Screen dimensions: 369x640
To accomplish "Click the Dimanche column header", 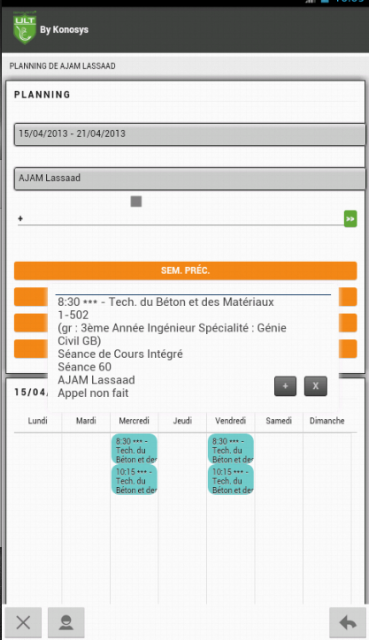I will click(x=327, y=421).
